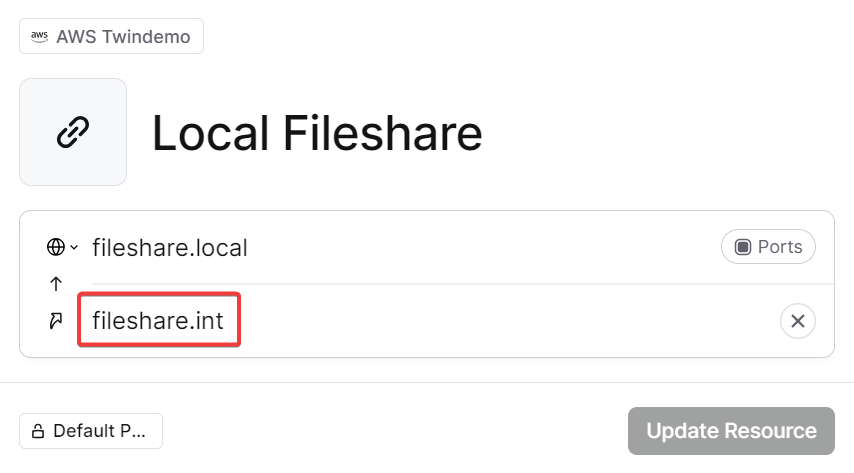This screenshot has width=854, height=473.
Task: Click the Local Fileshare resource title
Action: (x=317, y=133)
